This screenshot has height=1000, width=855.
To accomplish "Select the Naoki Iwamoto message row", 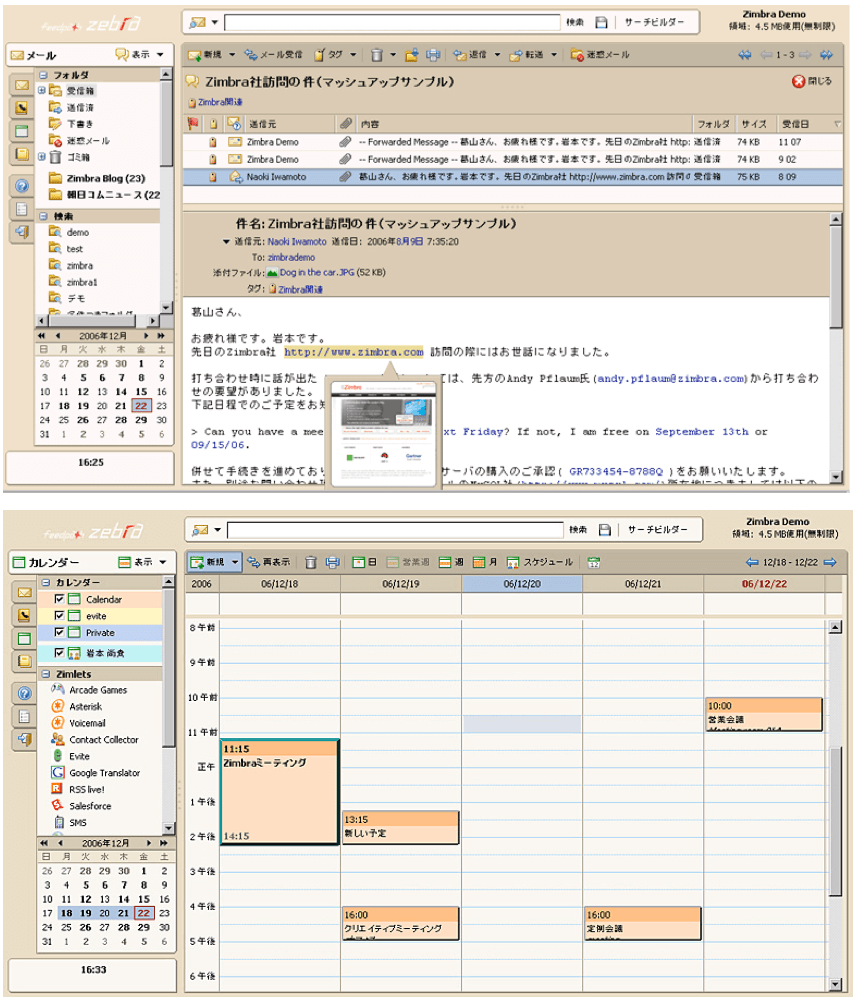I will [513, 177].
